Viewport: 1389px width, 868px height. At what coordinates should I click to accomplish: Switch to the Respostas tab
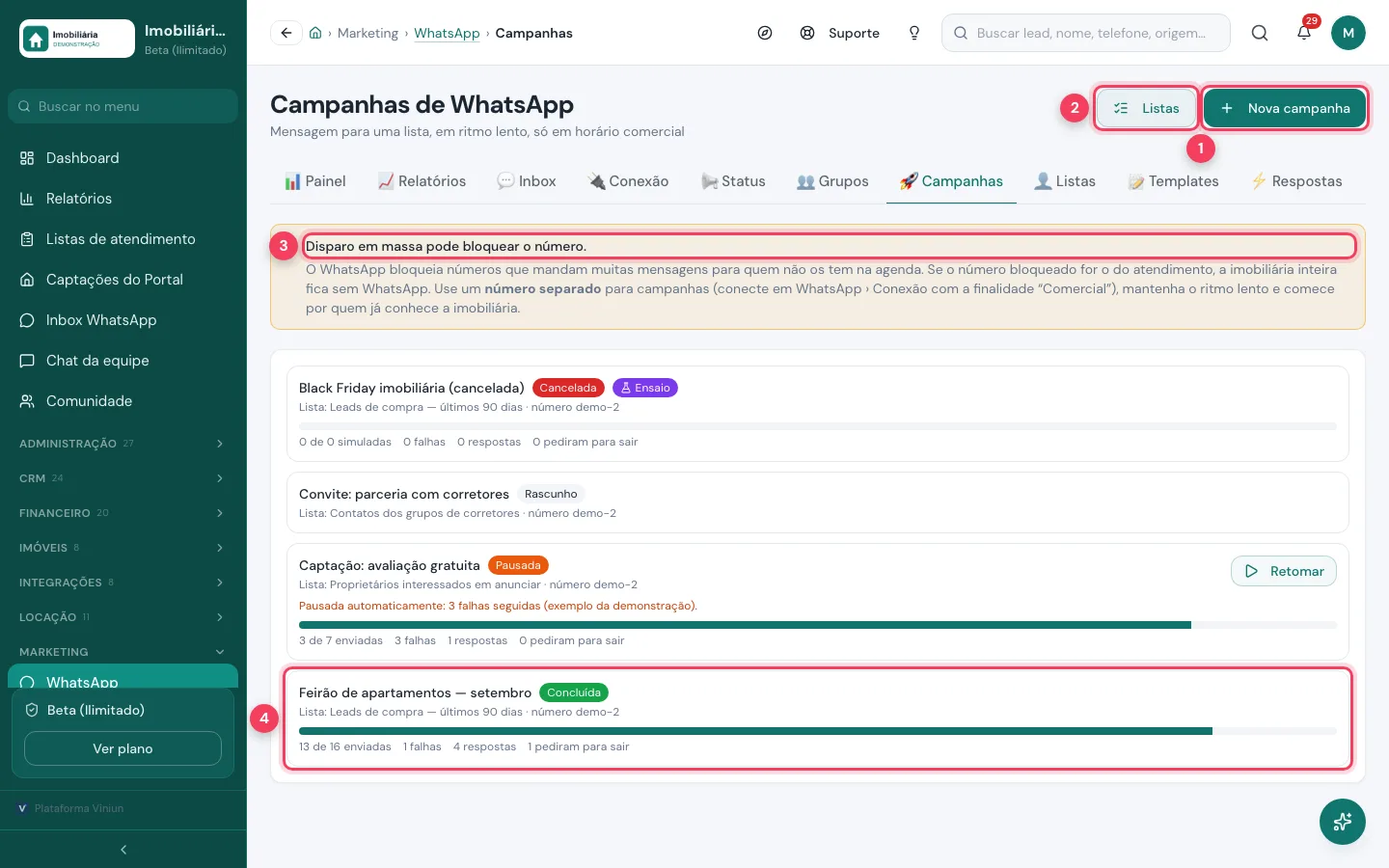pos(1296,181)
